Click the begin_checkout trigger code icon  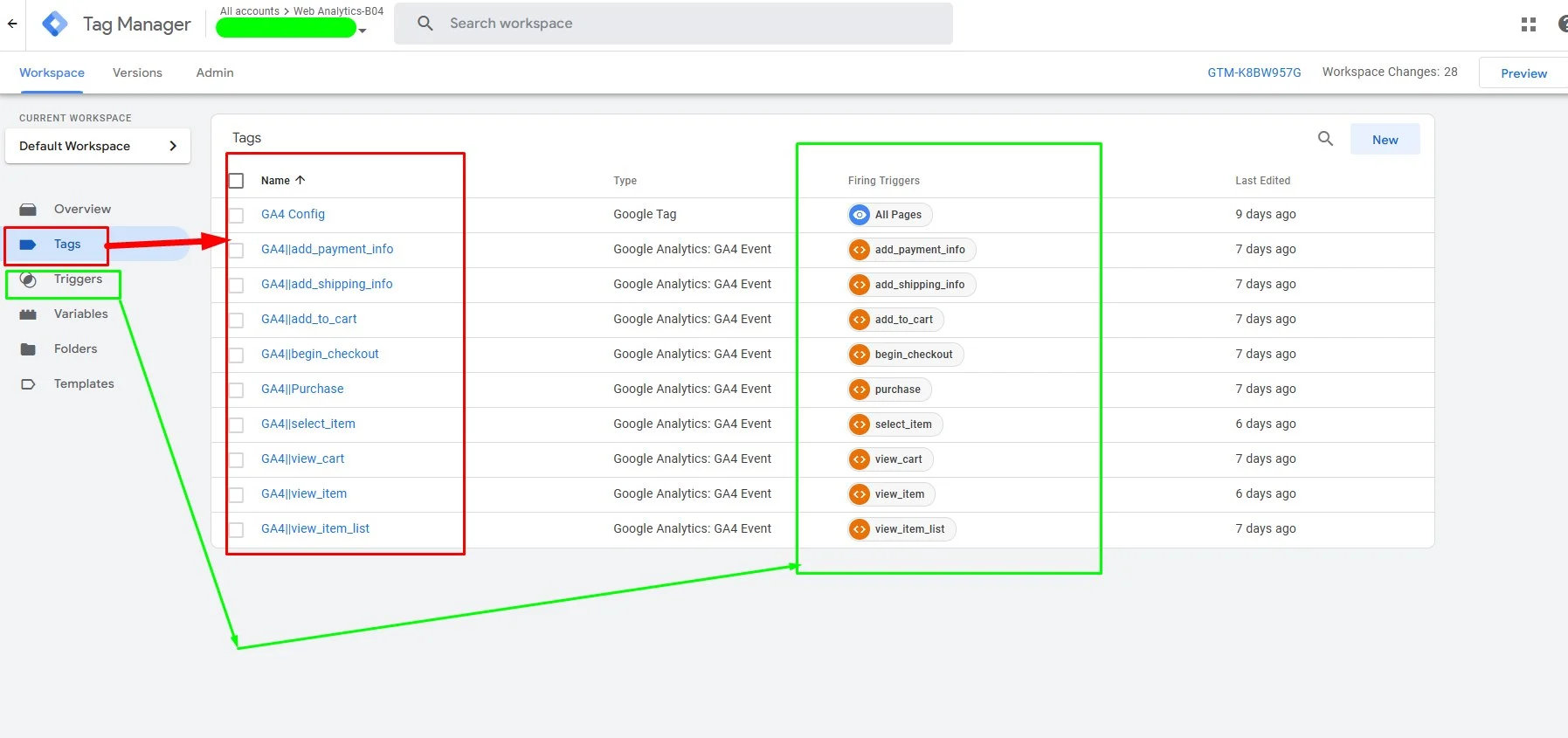(860, 355)
